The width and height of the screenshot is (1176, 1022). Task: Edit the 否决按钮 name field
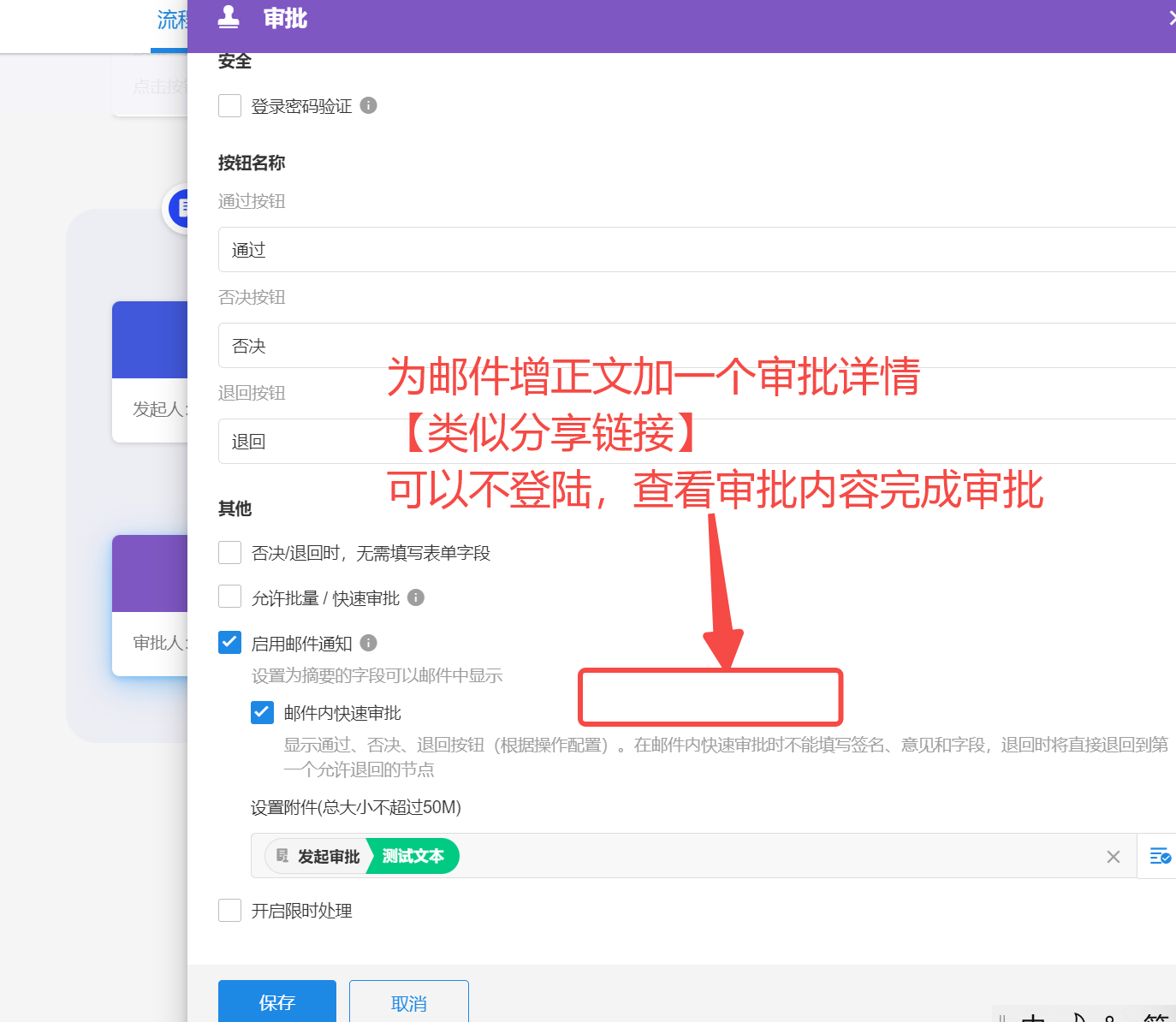point(697,346)
